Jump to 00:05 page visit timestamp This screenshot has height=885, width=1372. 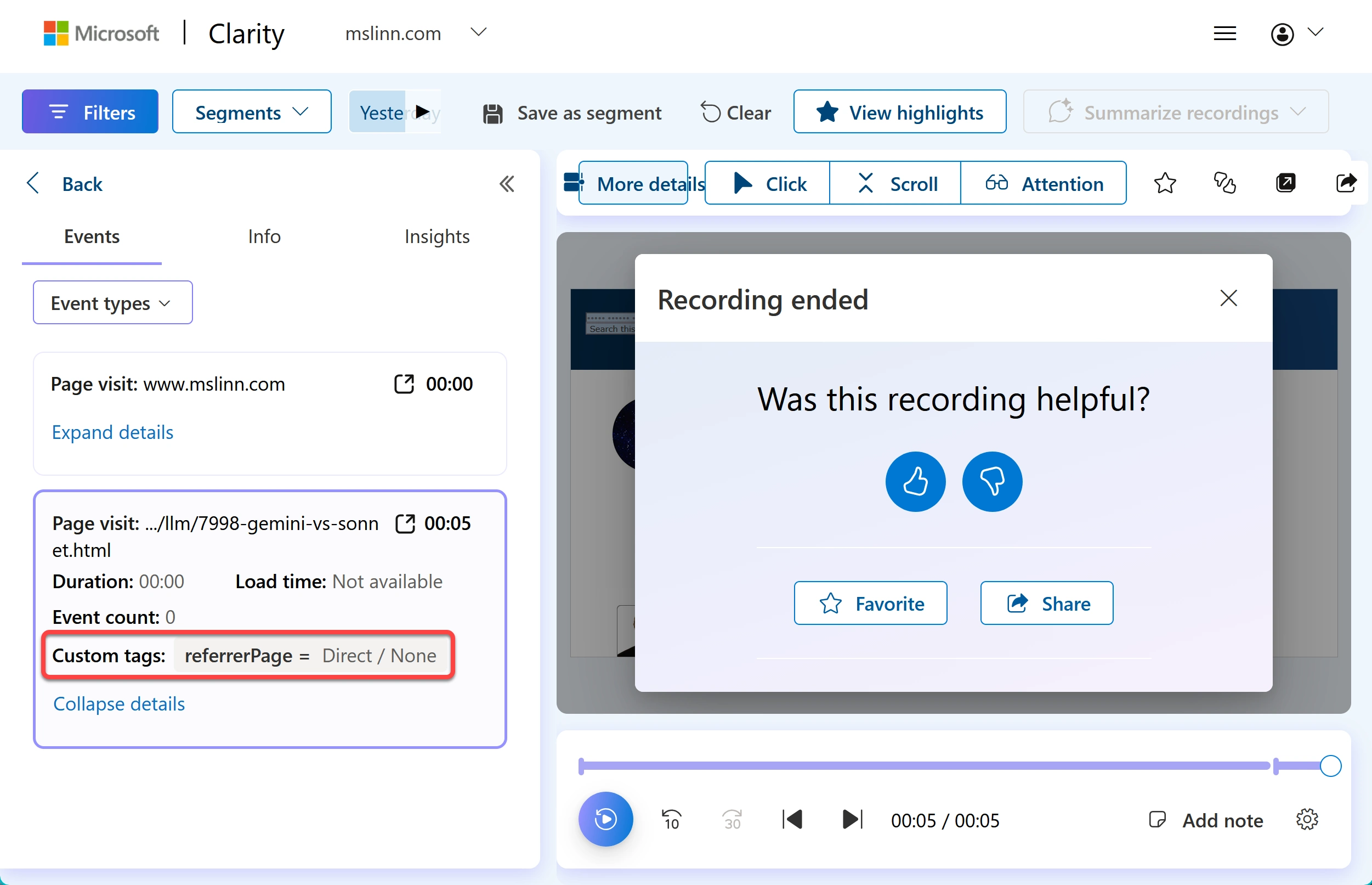447,523
